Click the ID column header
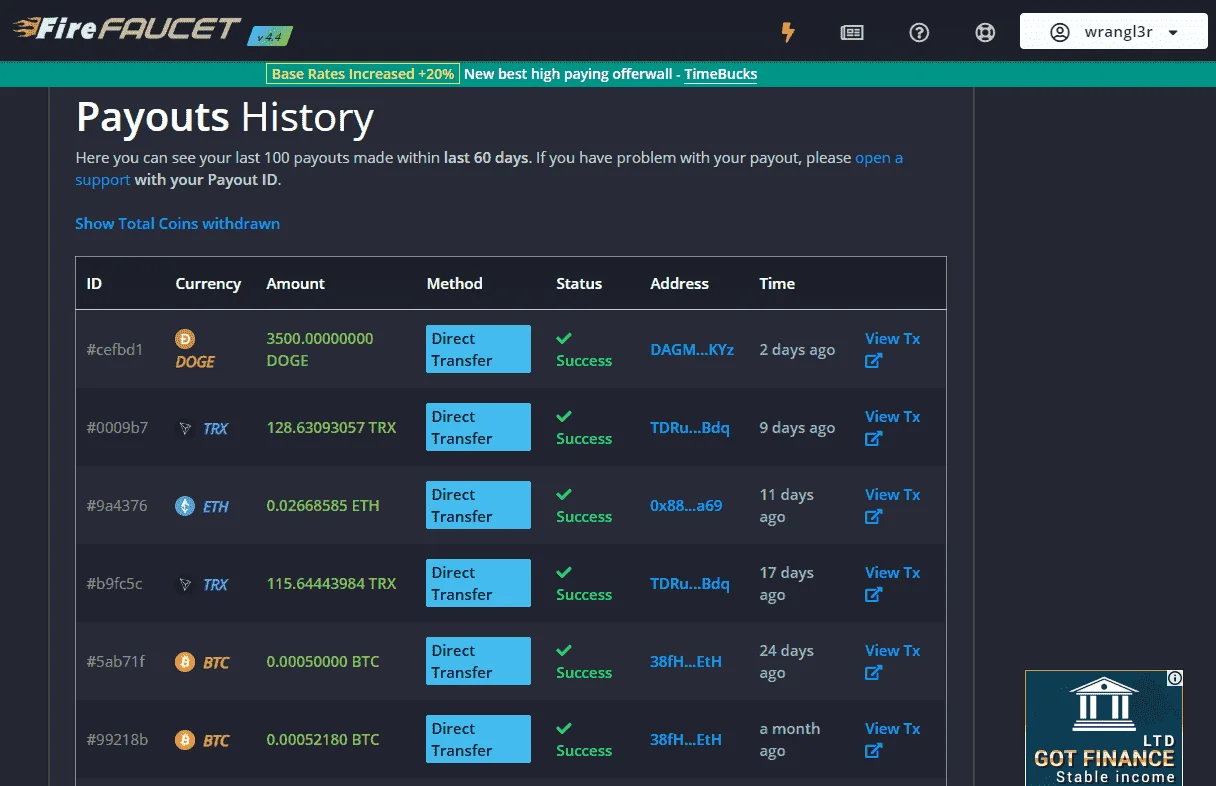 coord(94,283)
